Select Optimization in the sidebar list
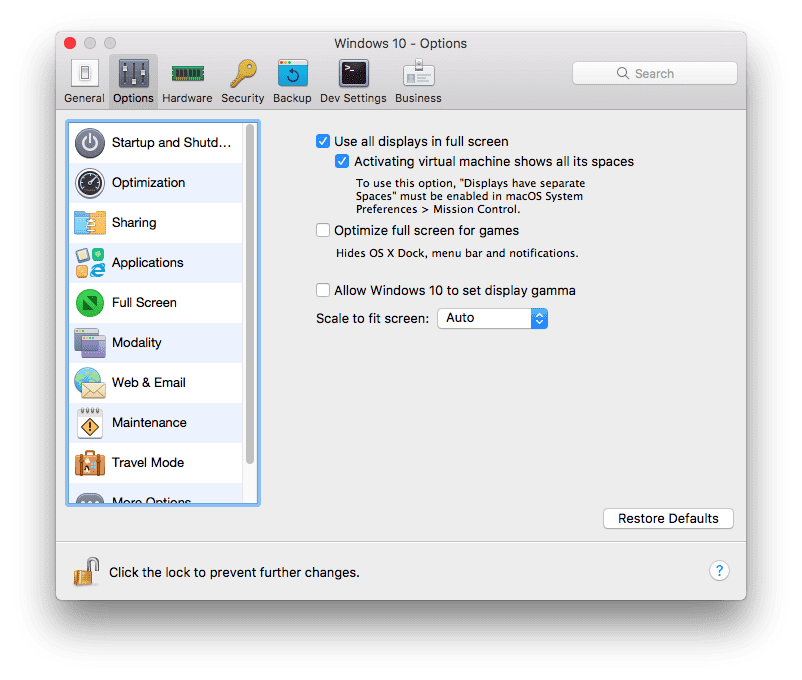The image size is (802, 680). click(156, 183)
